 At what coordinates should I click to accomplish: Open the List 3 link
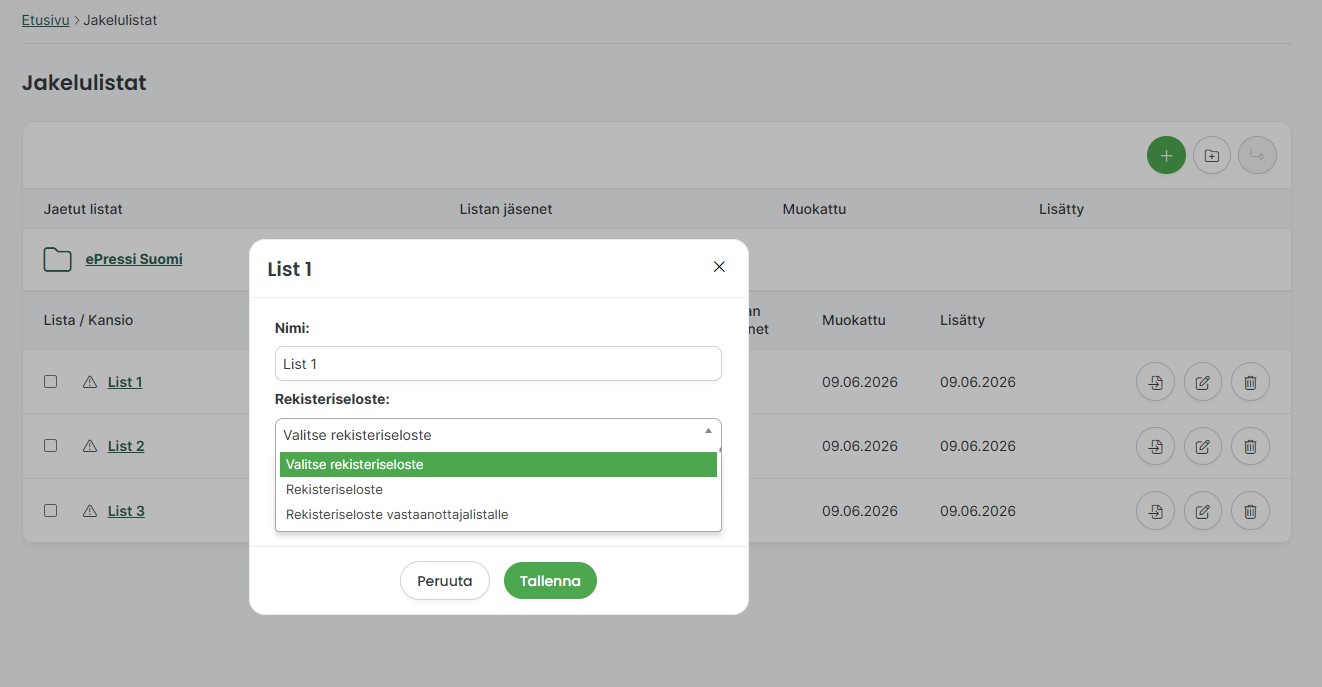pyautogui.click(x=126, y=511)
